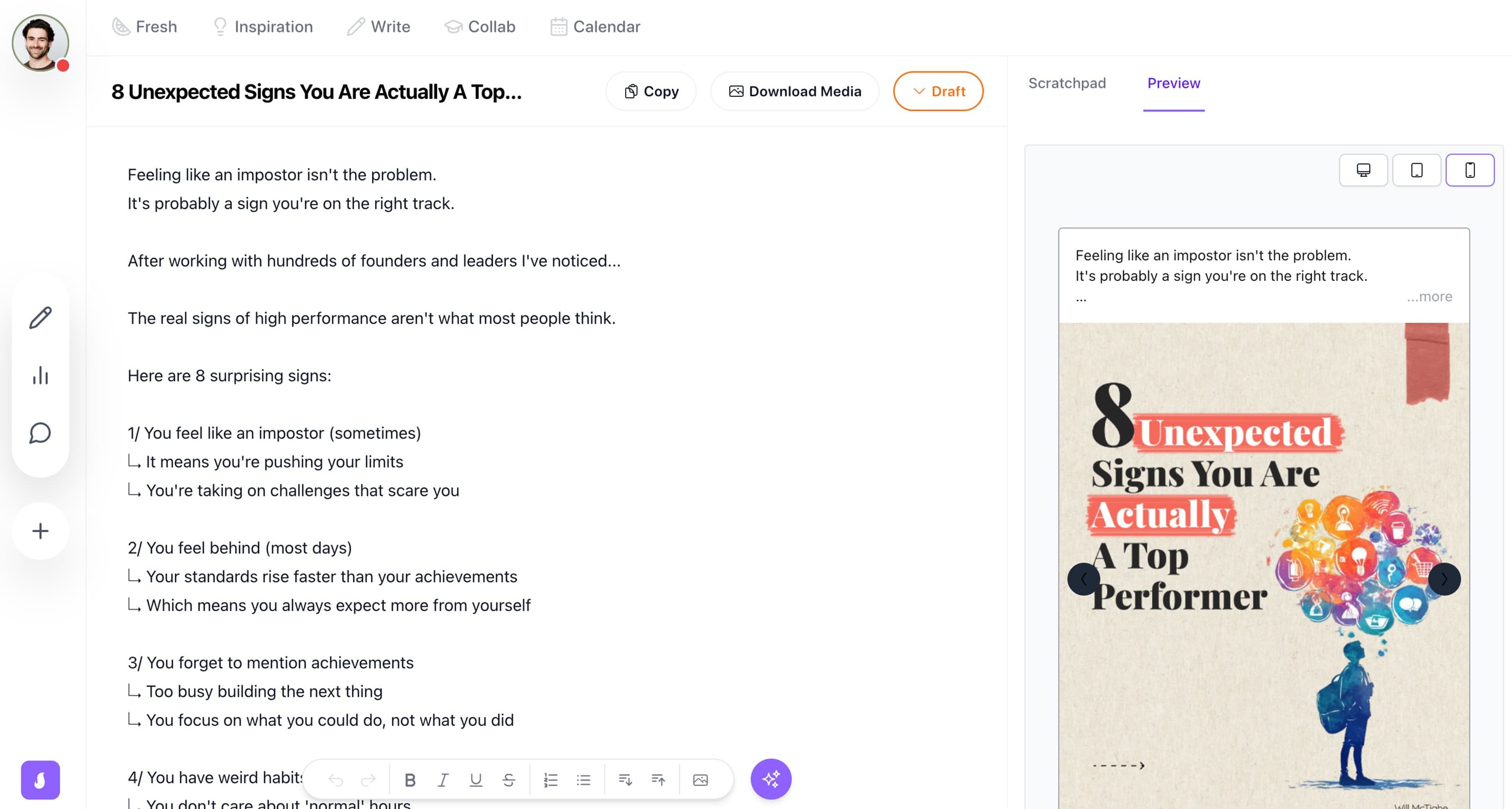1512x809 pixels.
Task: Open the chat bubble in the left sidebar
Action: pyautogui.click(x=40, y=433)
